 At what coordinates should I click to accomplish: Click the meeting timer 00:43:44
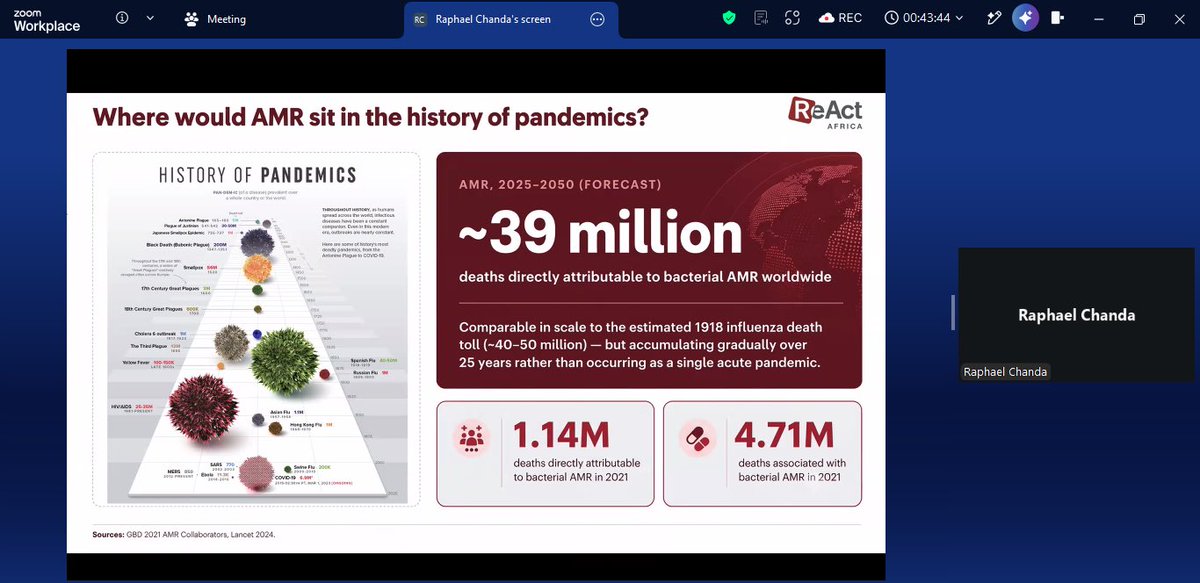tap(926, 18)
